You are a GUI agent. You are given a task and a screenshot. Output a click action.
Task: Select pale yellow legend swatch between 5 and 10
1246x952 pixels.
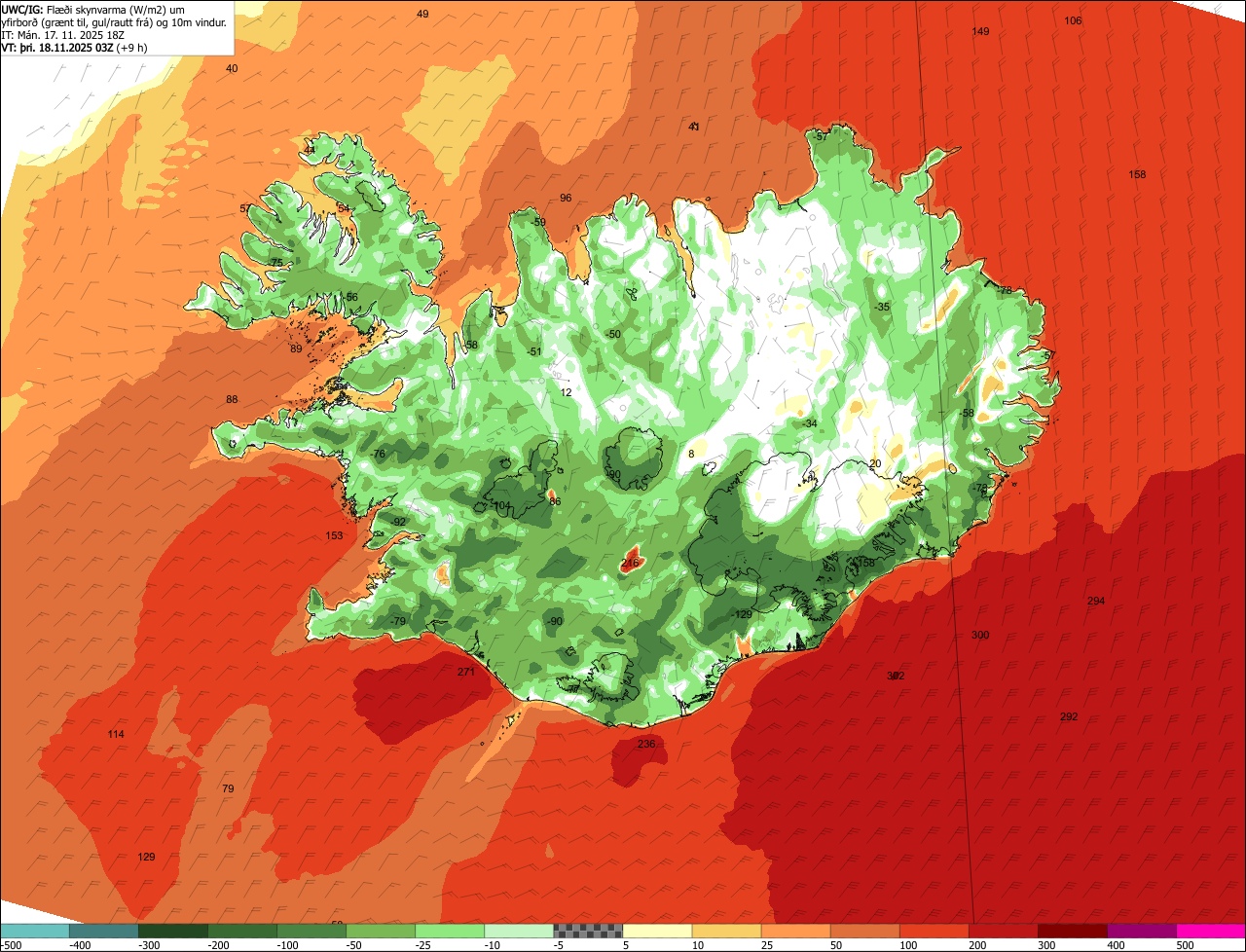pyautogui.click(x=657, y=931)
